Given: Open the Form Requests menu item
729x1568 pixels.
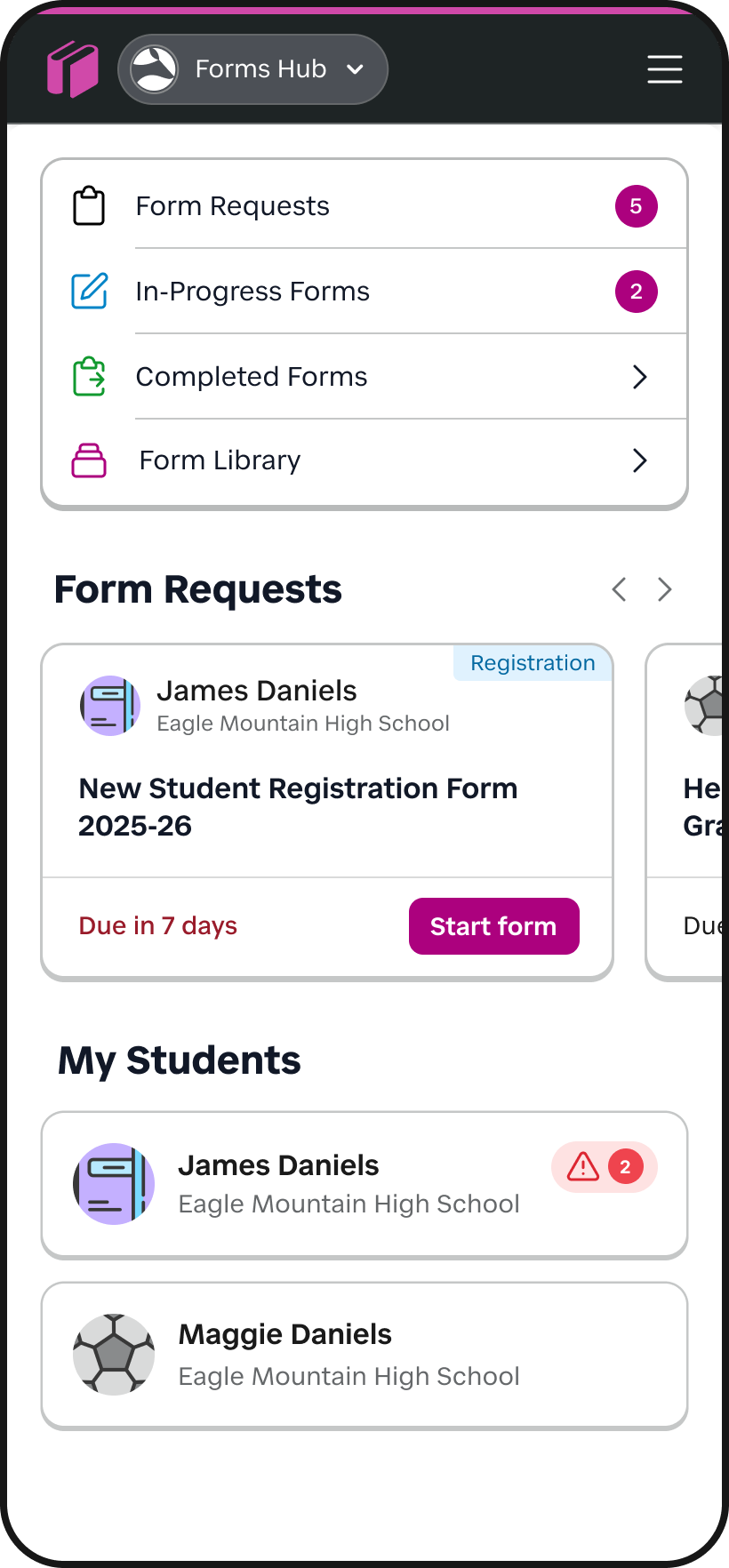Looking at the screenshot, I should coord(233,206).
